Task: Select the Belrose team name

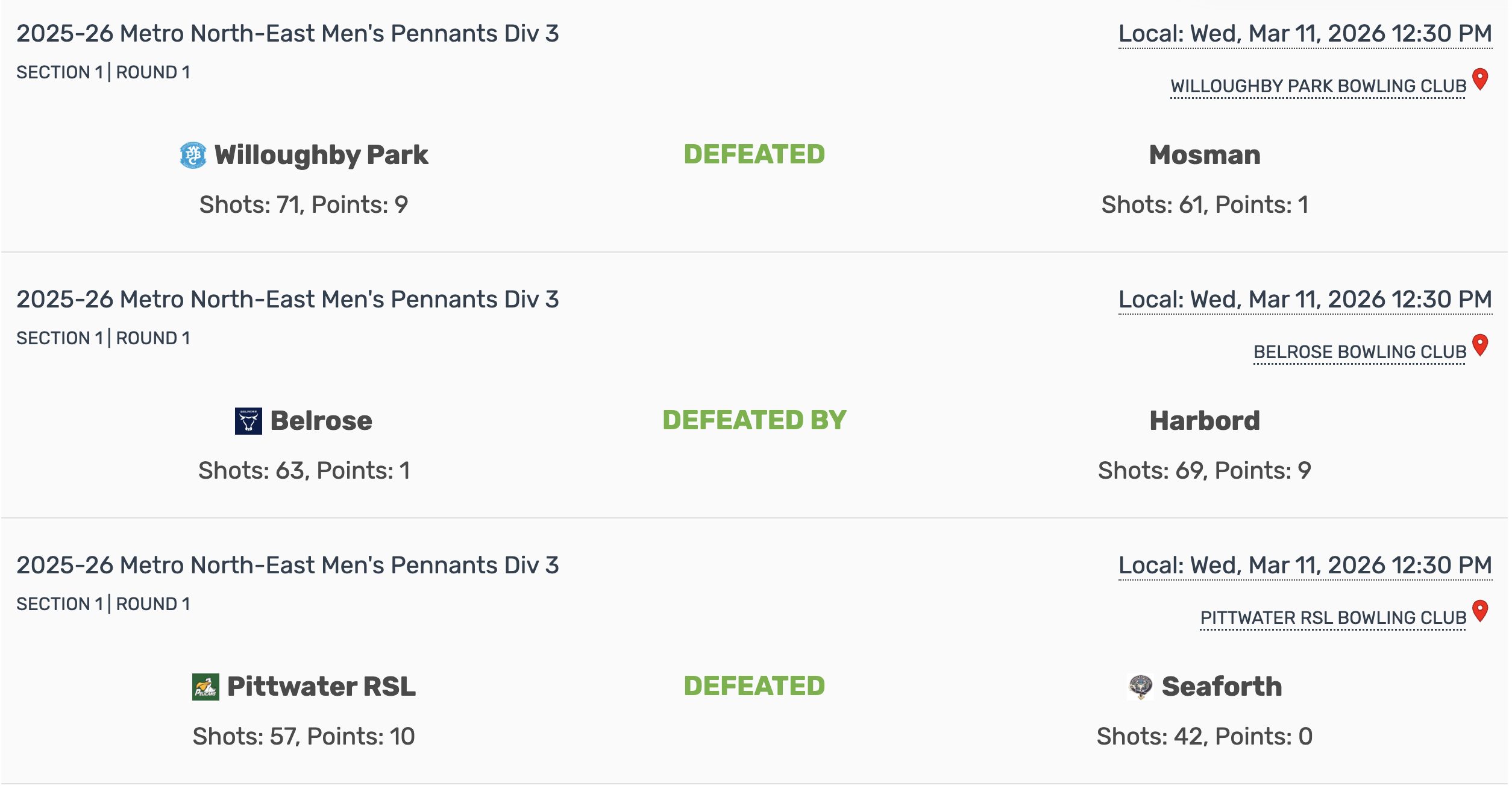Action: [321, 421]
